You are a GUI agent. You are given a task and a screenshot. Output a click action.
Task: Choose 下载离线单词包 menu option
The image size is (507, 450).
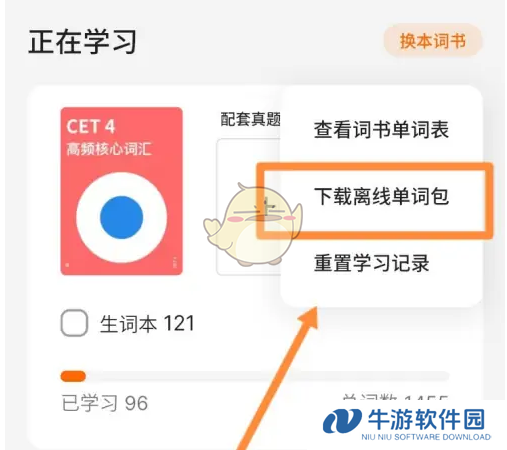[381, 196]
